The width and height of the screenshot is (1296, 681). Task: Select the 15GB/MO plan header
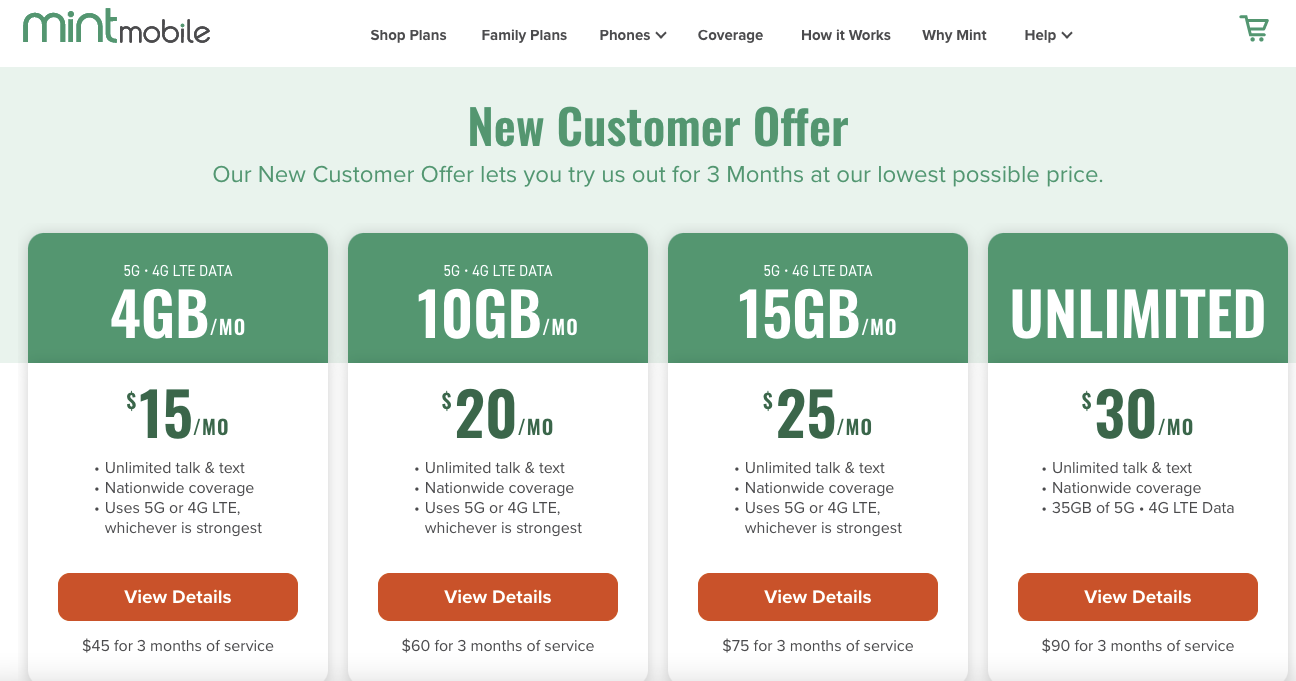(x=818, y=298)
